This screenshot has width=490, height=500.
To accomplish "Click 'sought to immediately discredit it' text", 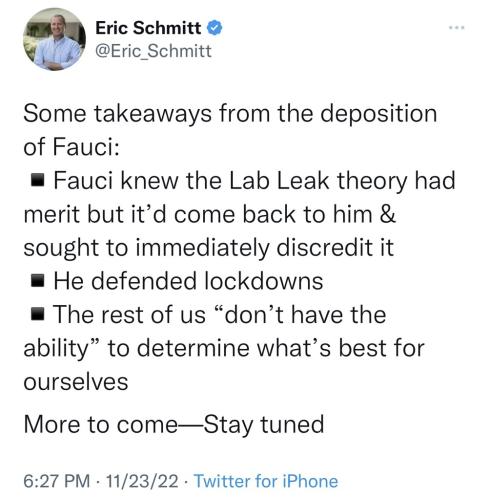I will [209, 248].
